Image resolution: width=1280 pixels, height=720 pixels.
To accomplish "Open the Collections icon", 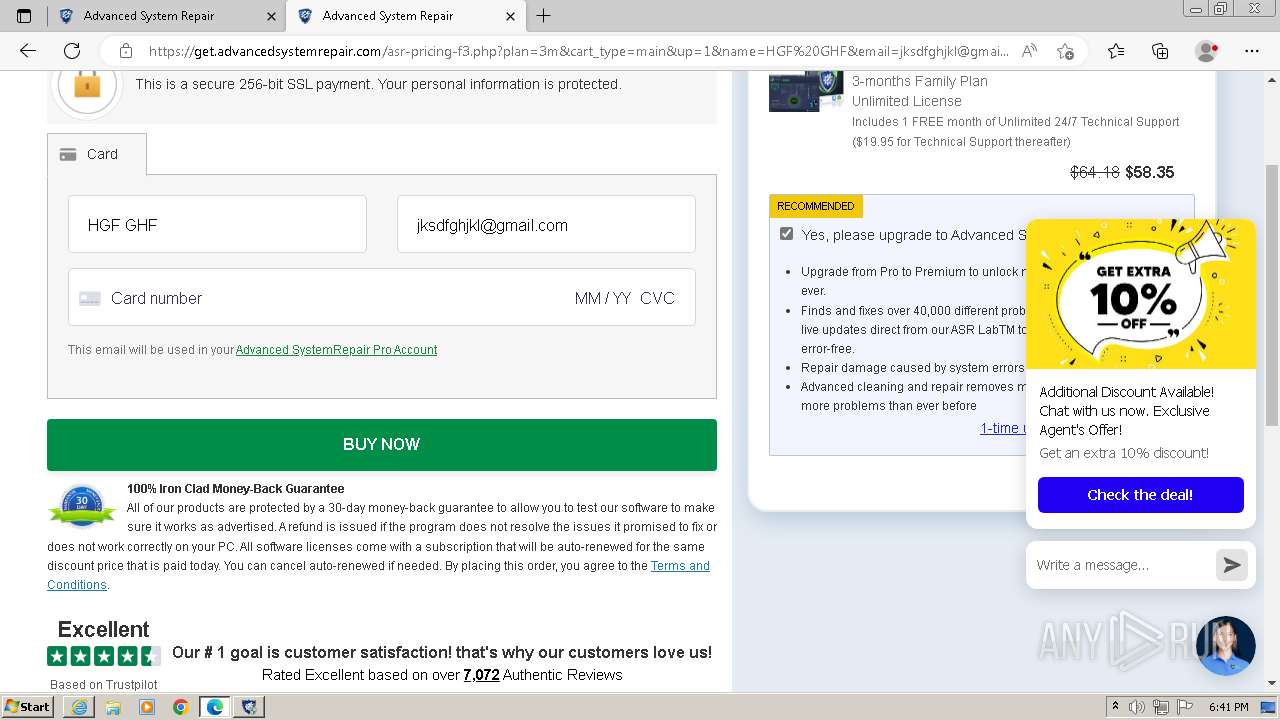I will pyautogui.click(x=1160, y=51).
